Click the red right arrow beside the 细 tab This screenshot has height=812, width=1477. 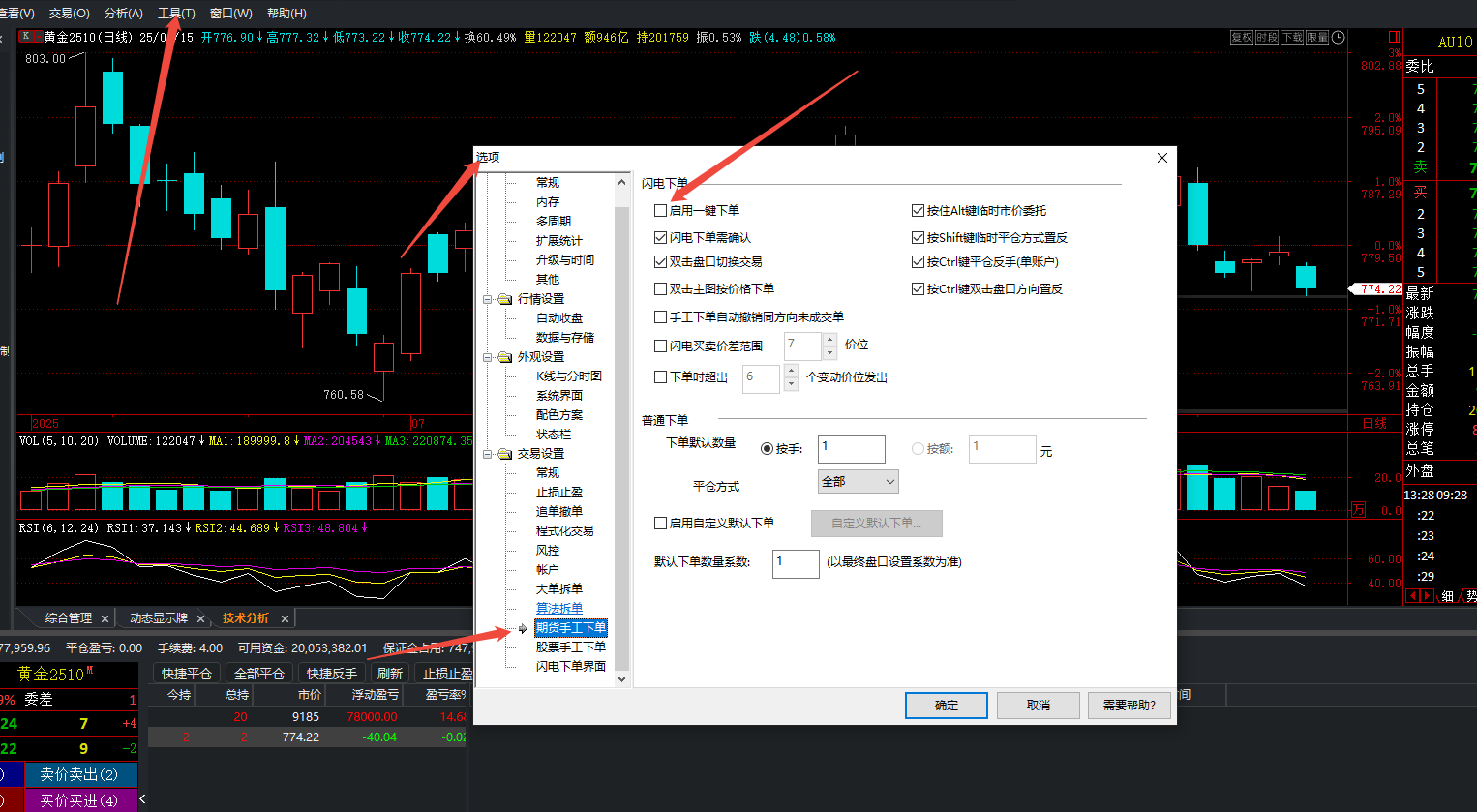click(1427, 596)
